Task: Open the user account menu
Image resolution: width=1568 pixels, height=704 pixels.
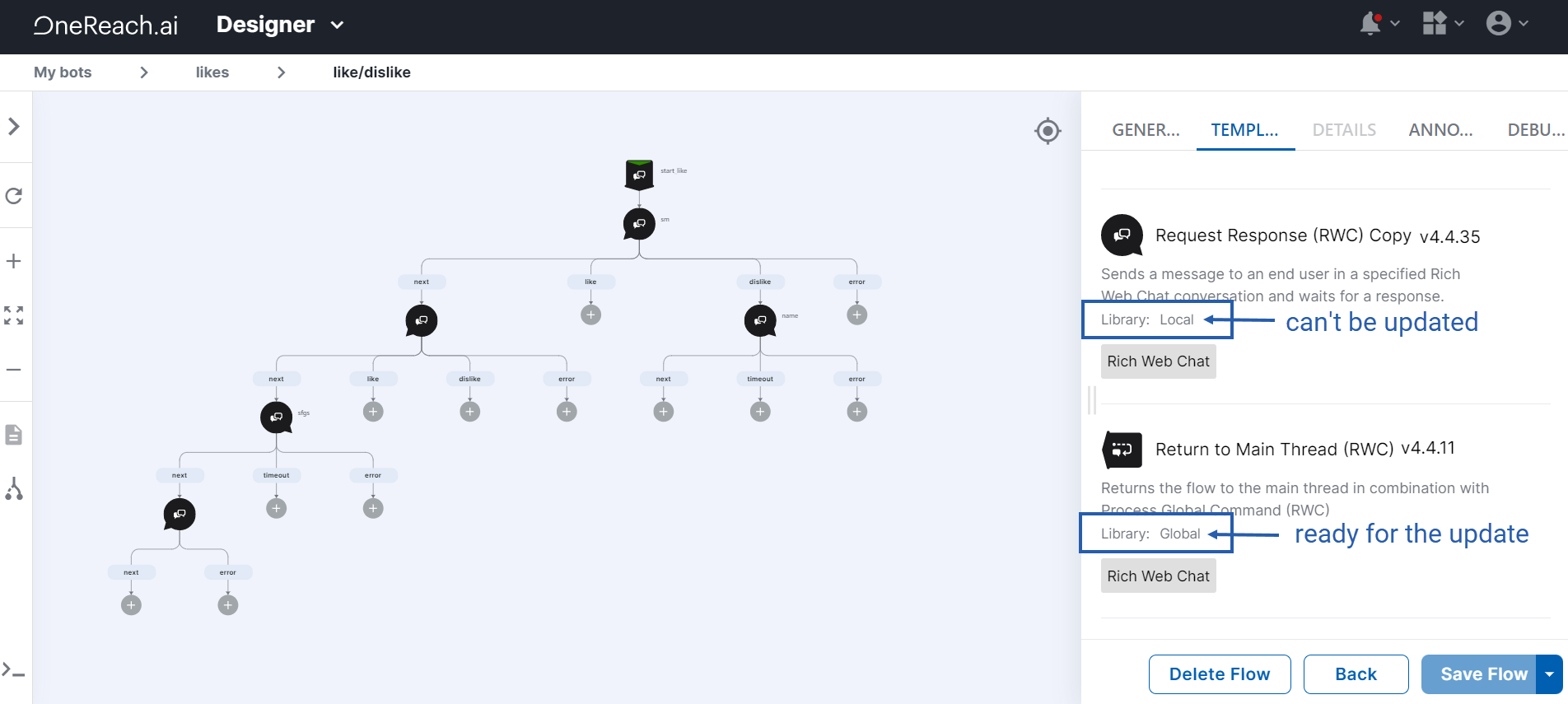Action: pos(1507,24)
